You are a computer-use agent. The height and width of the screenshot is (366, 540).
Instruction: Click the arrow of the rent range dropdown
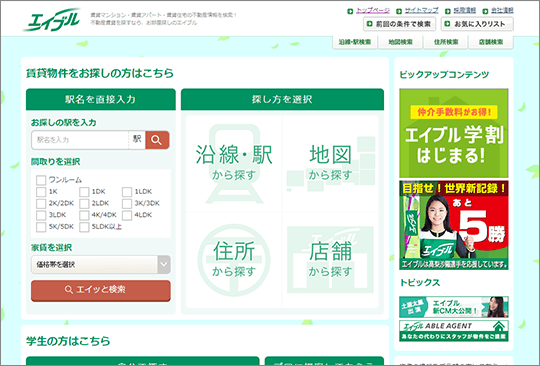[x=164, y=264]
